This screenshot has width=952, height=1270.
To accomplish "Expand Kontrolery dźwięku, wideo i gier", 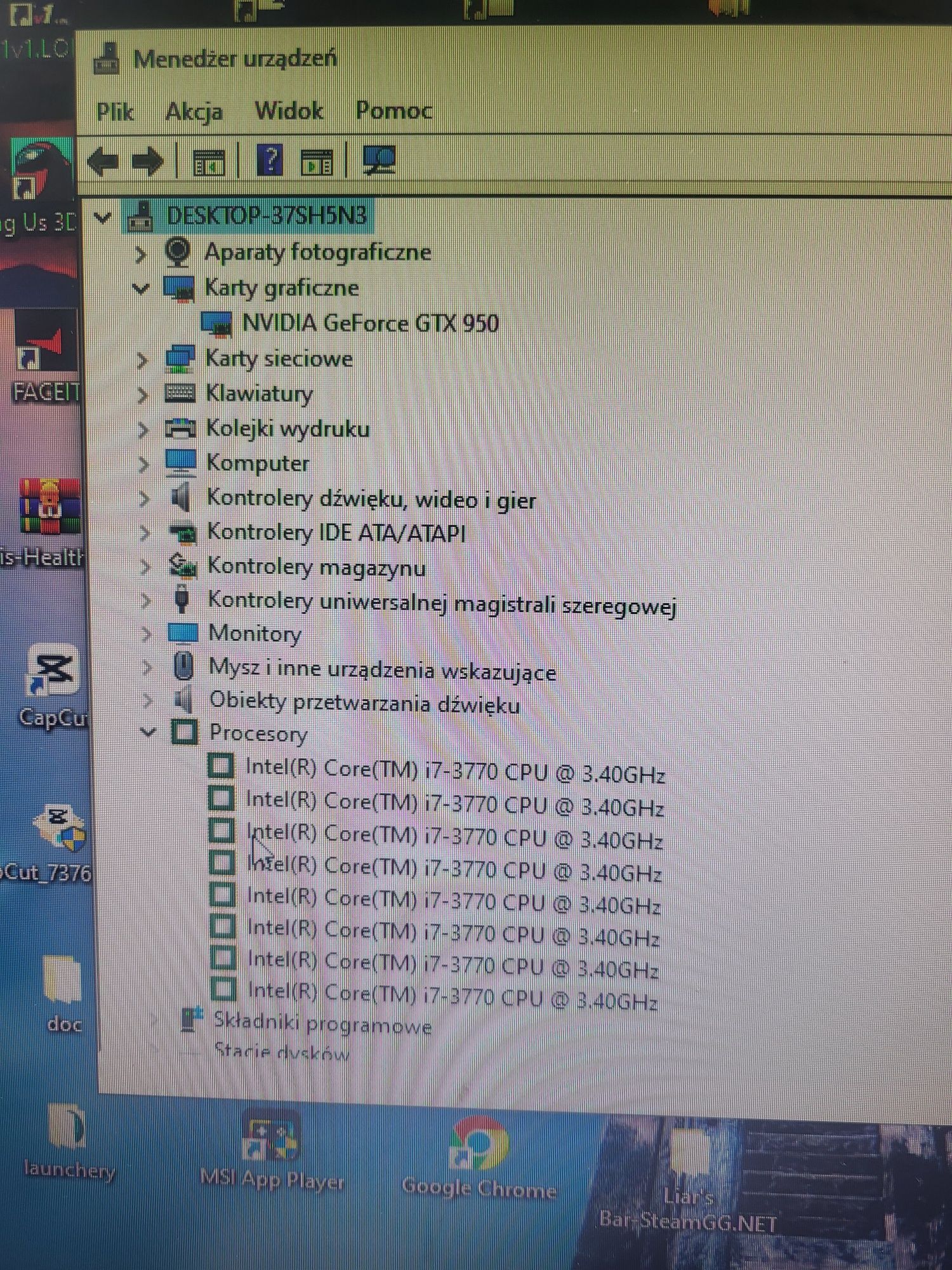I will tap(145, 499).
